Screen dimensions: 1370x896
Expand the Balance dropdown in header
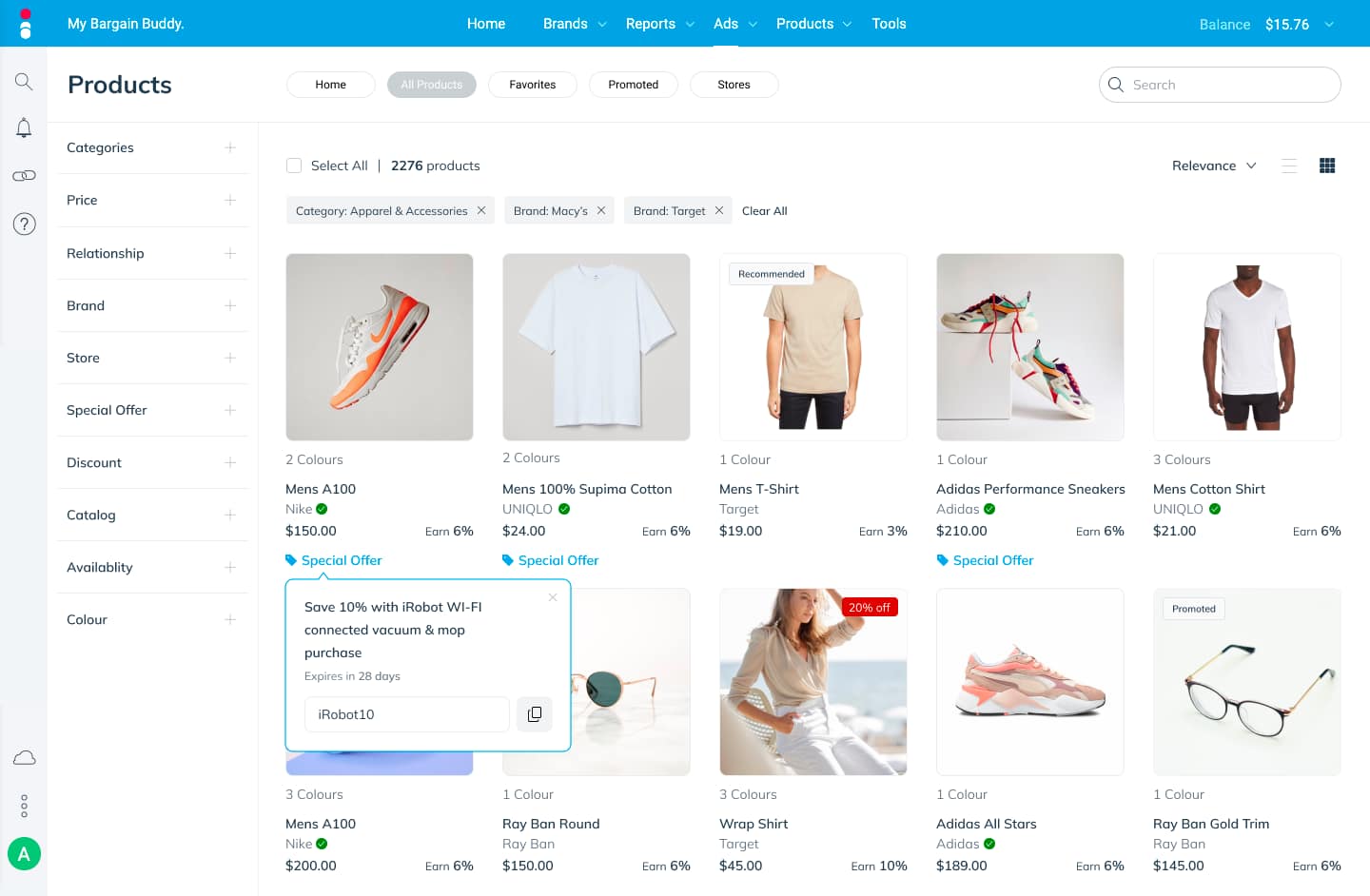tap(1329, 24)
